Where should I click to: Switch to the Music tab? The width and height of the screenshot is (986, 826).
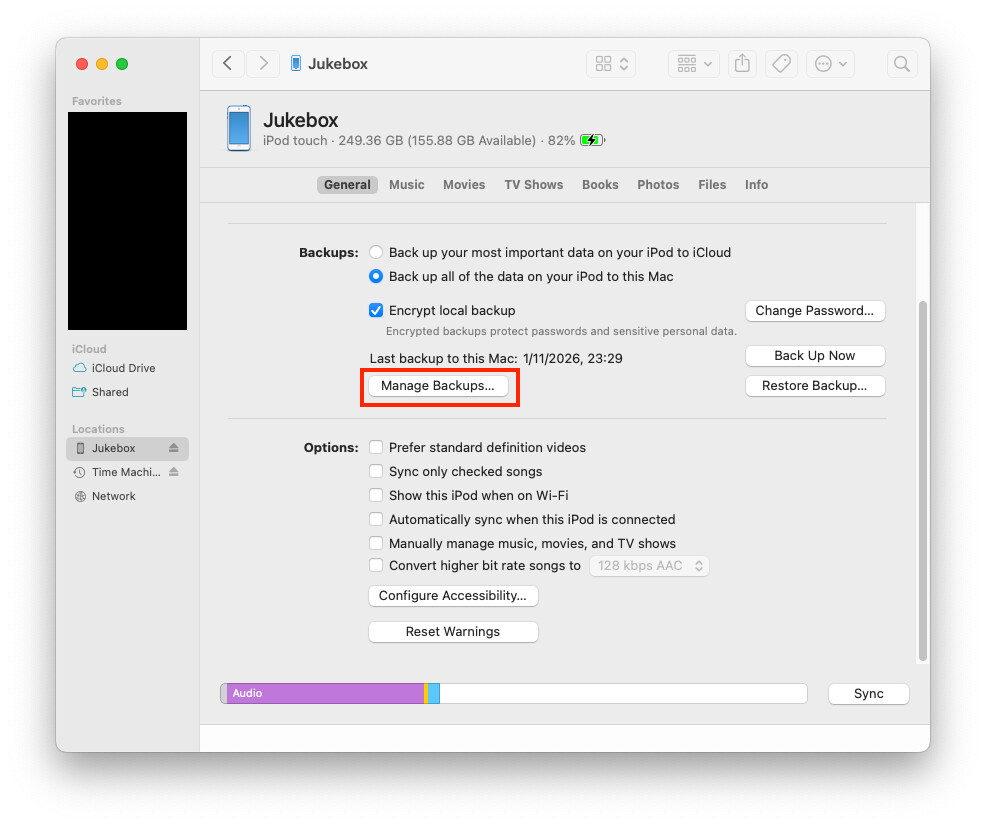(x=406, y=185)
